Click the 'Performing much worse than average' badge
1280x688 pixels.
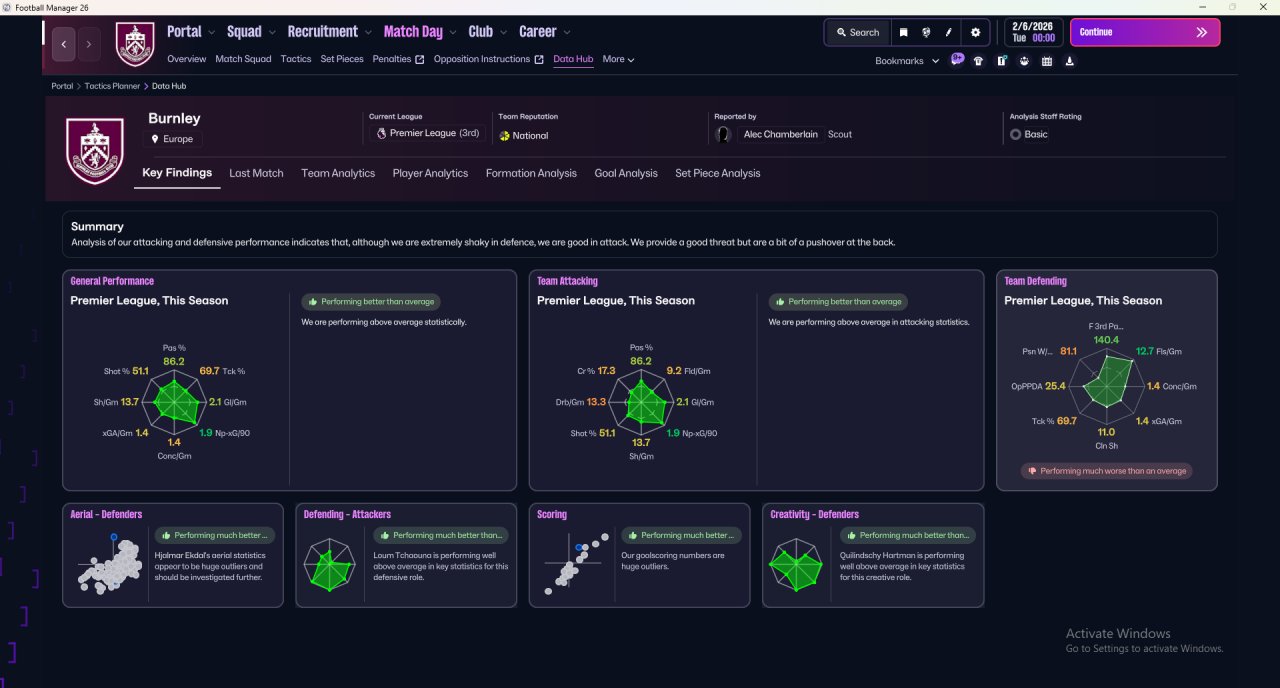[x=1106, y=471]
